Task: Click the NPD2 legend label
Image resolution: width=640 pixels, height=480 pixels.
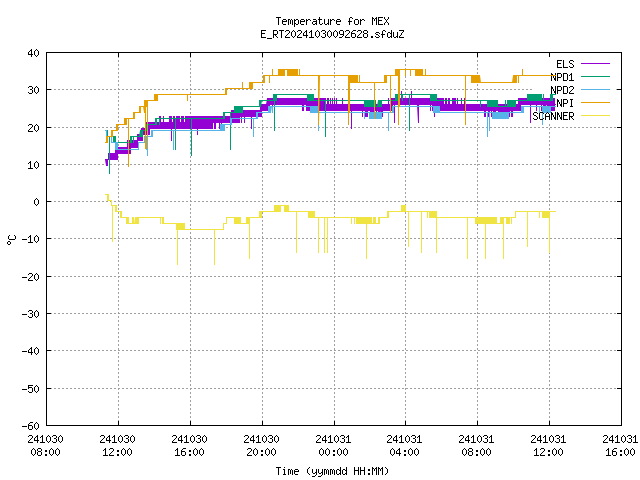Action: click(x=562, y=90)
